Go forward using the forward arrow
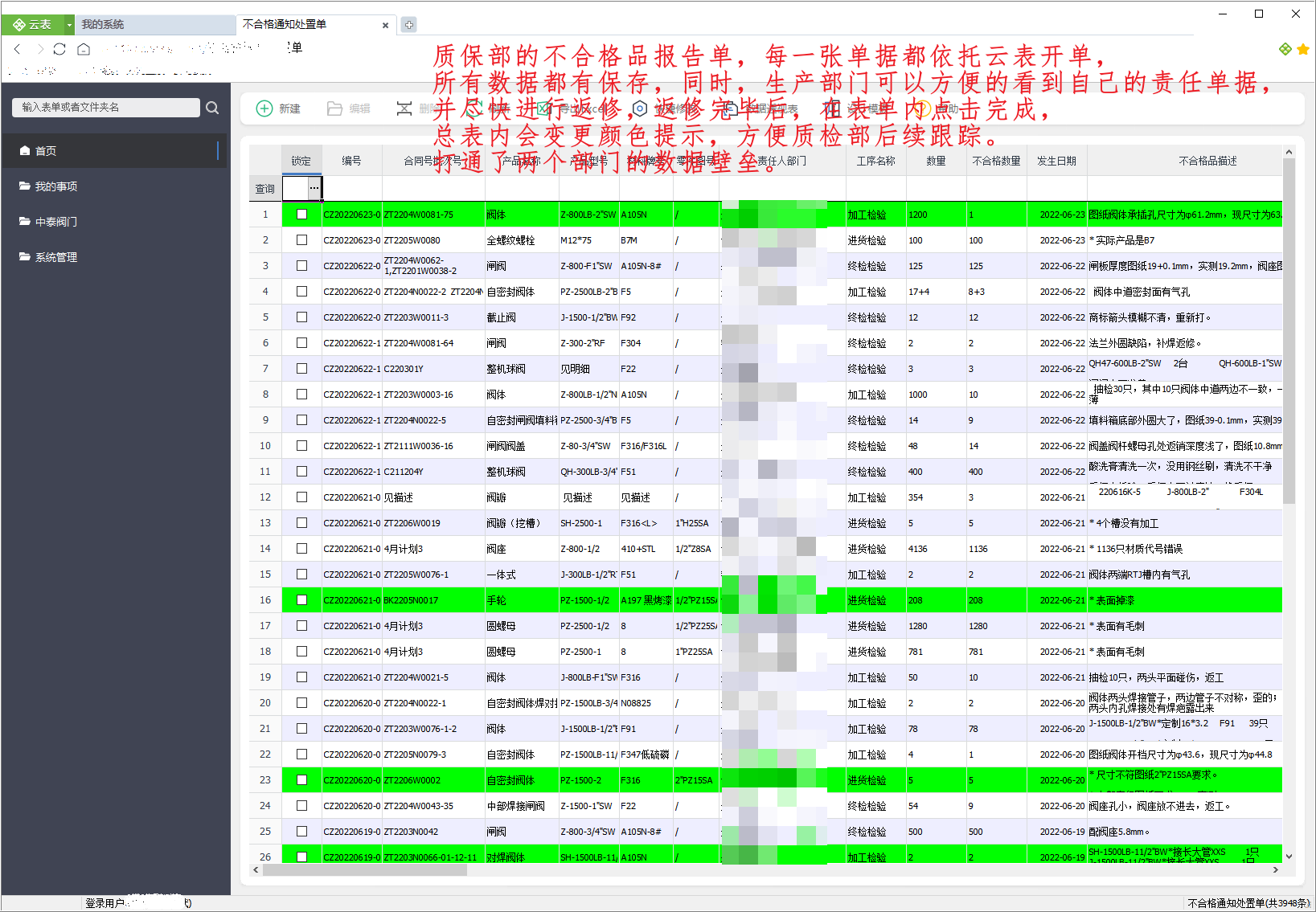The height and width of the screenshot is (912, 1316). (39, 49)
